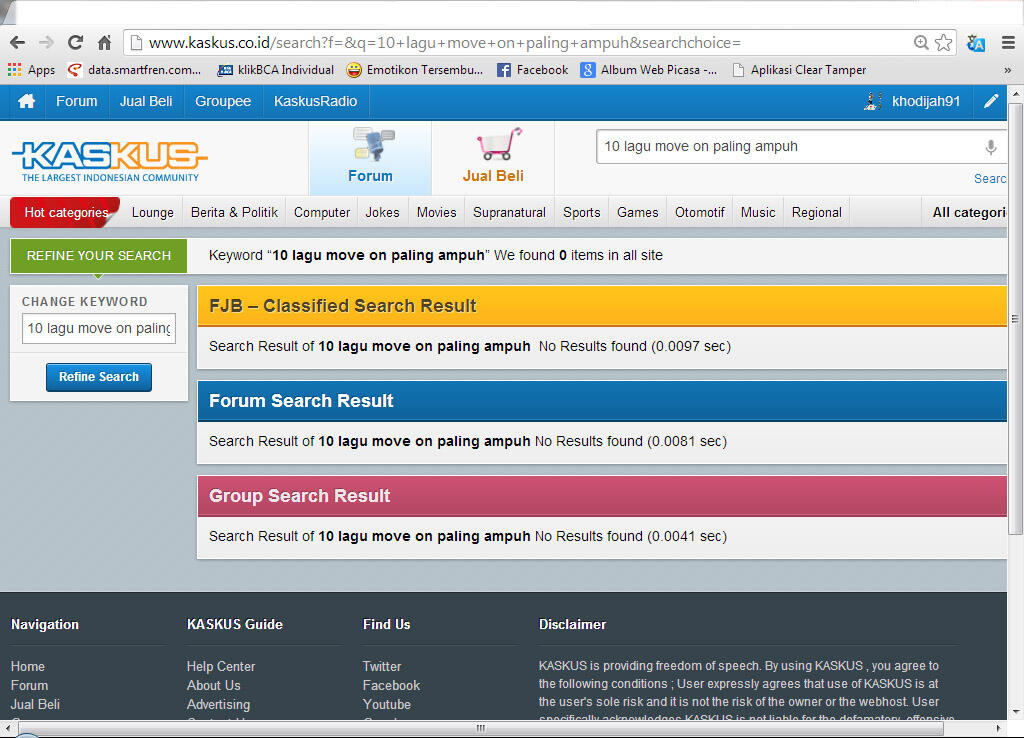Open the Regional category
The height and width of the screenshot is (738, 1024).
click(x=816, y=212)
